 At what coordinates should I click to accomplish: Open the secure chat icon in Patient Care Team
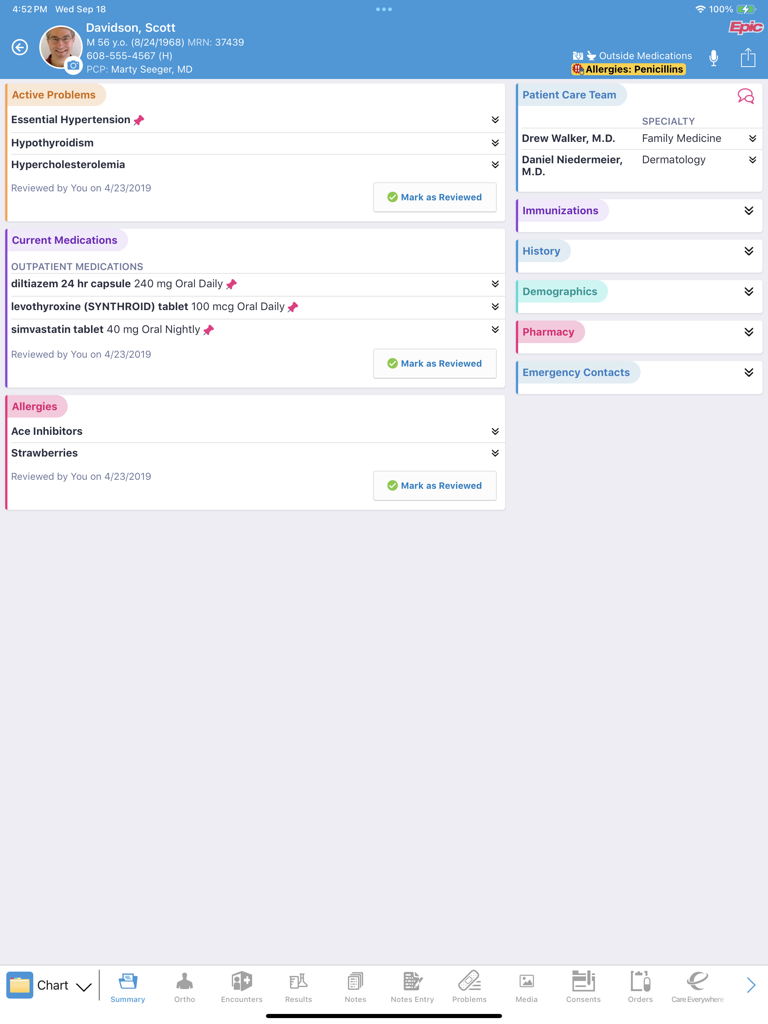pyautogui.click(x=745, y=95)
